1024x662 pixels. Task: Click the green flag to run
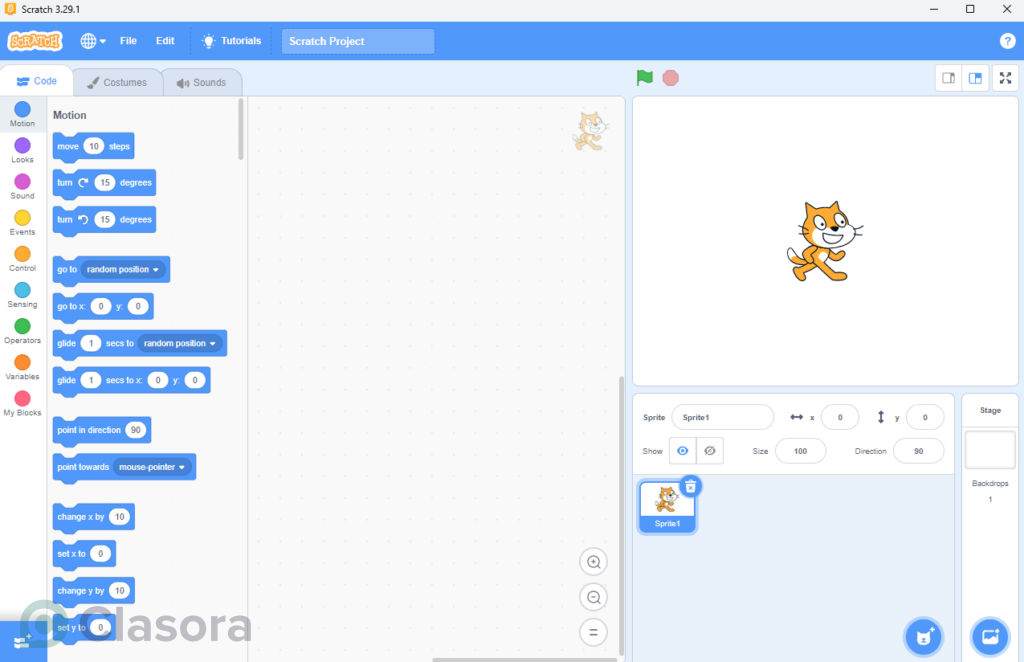pos(645,78)
